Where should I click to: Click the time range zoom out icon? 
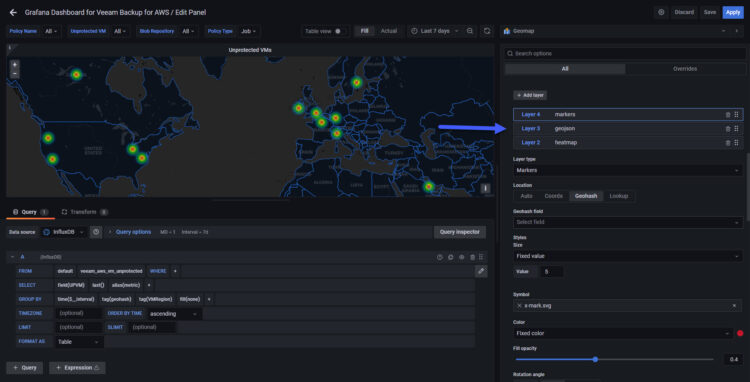coord(470,31)
